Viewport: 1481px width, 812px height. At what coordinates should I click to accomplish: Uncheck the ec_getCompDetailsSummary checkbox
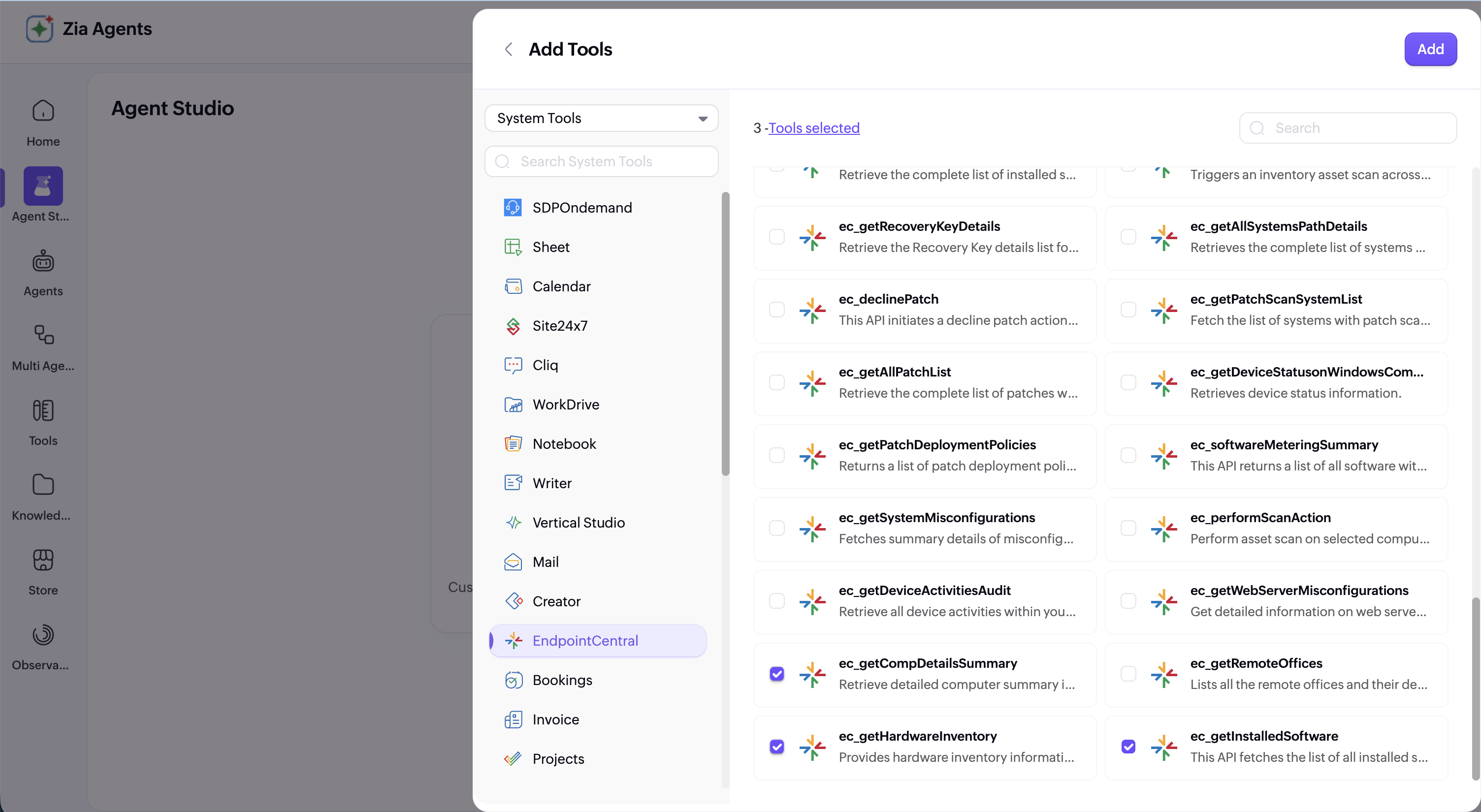coord(777,674)
